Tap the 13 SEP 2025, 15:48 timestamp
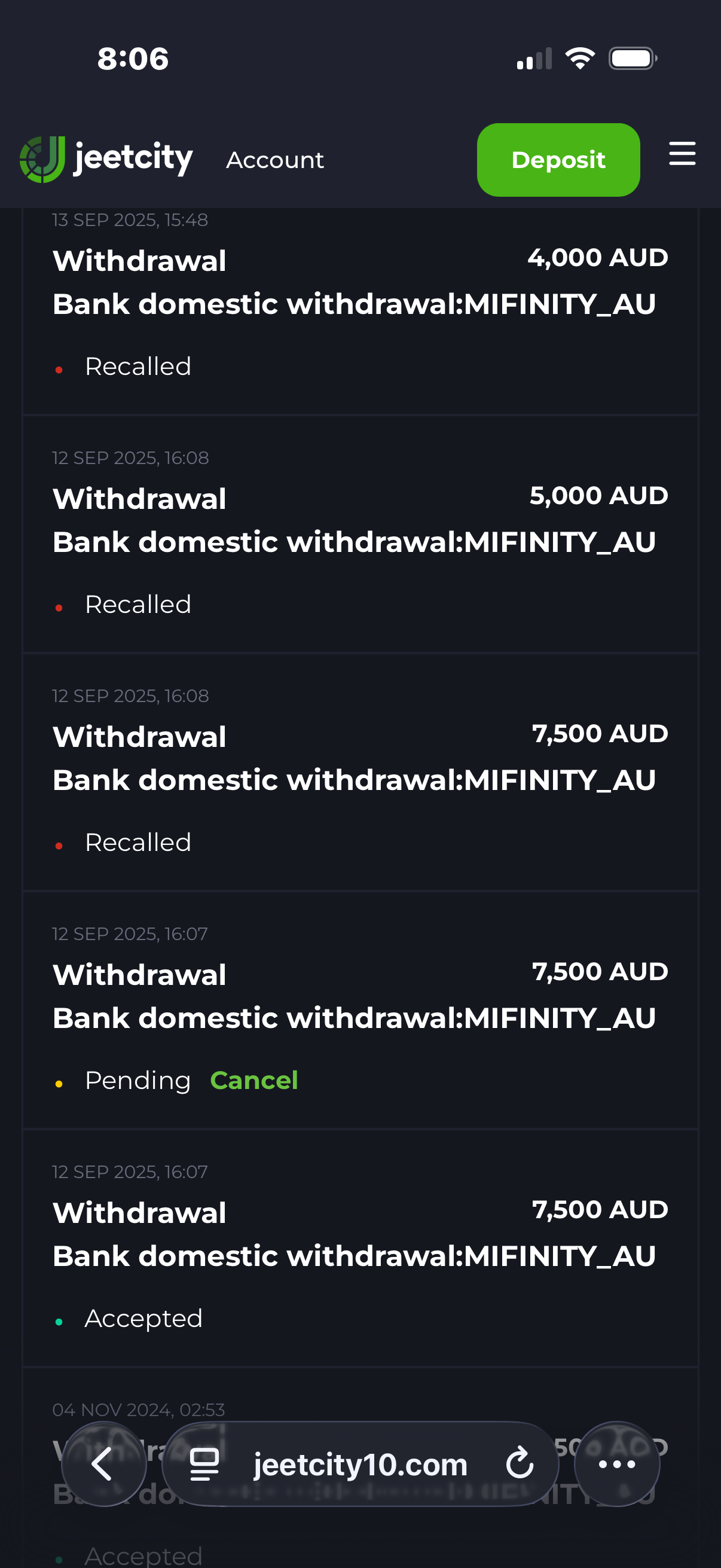Viewport: 721px width, 1568px height. [x=130, y=219]
